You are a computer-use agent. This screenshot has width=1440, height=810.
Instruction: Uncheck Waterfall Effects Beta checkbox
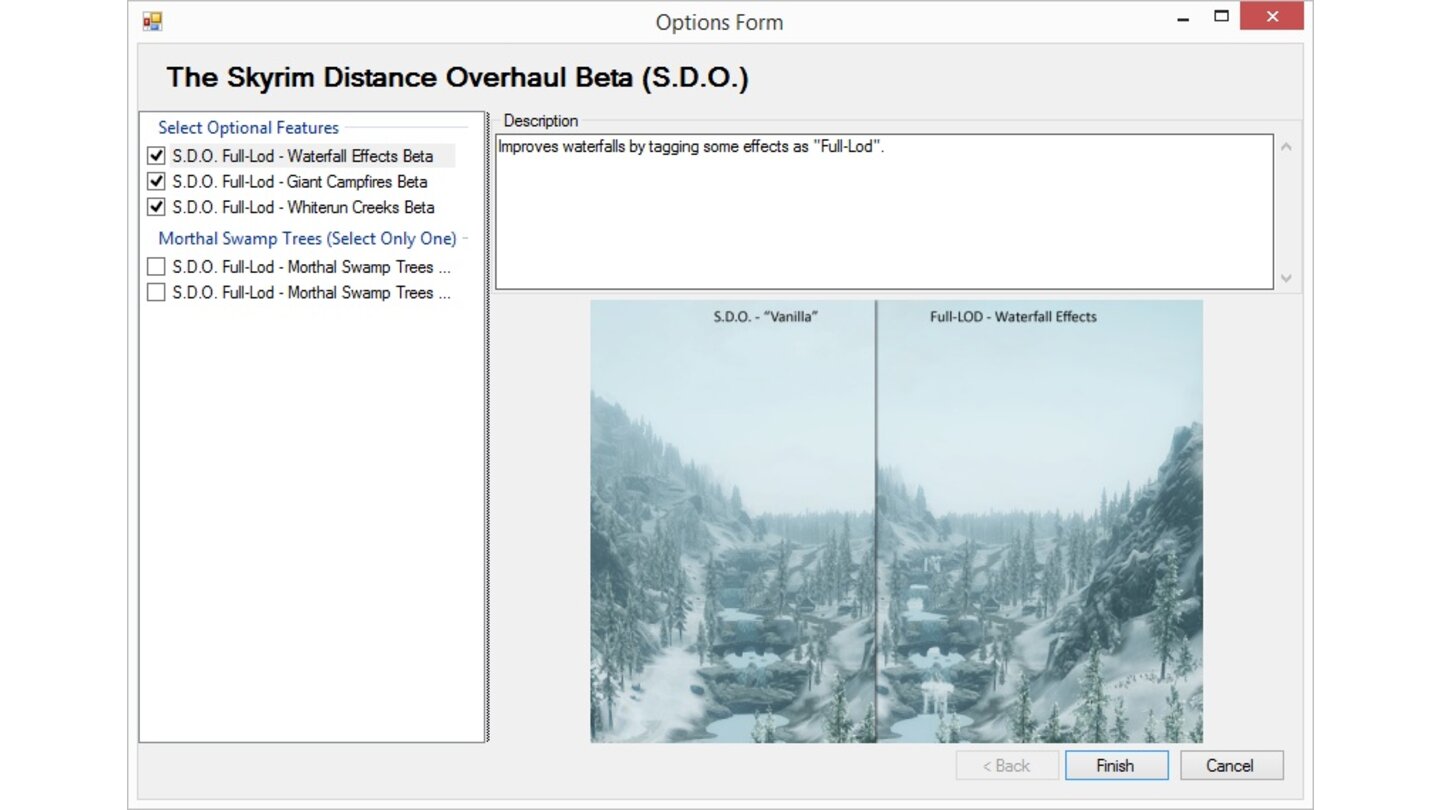point(156,156)
